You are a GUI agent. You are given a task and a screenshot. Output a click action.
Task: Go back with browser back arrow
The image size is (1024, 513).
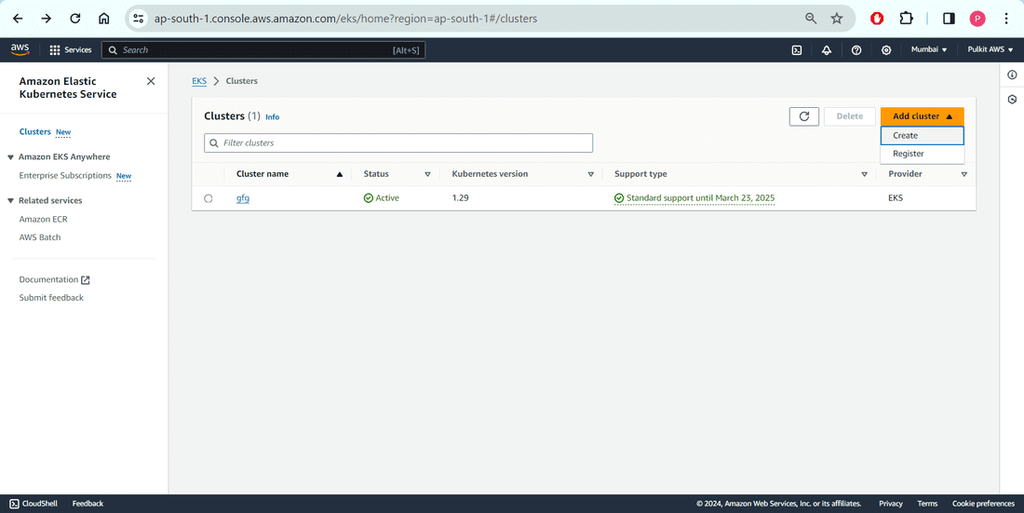18,18
